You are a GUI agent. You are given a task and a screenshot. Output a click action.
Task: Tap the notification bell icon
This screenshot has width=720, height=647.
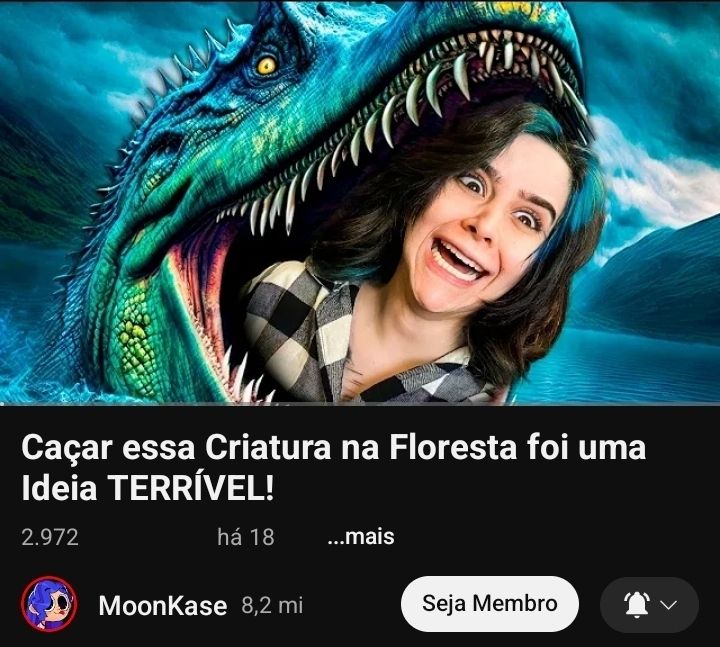636,604
